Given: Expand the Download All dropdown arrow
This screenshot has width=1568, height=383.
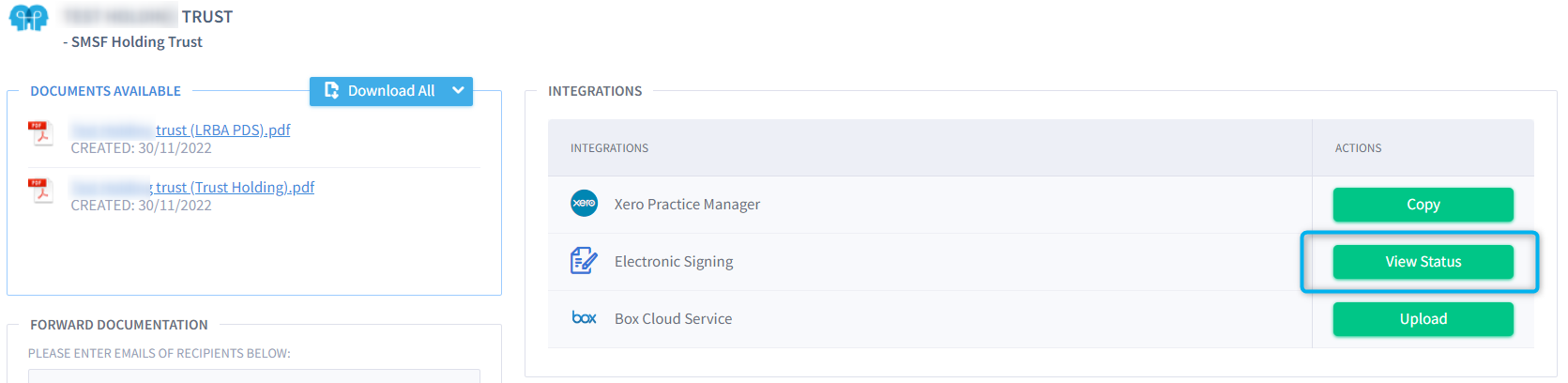Looking at the screenshot, I should pyautogui.click(x=458, y=90).
